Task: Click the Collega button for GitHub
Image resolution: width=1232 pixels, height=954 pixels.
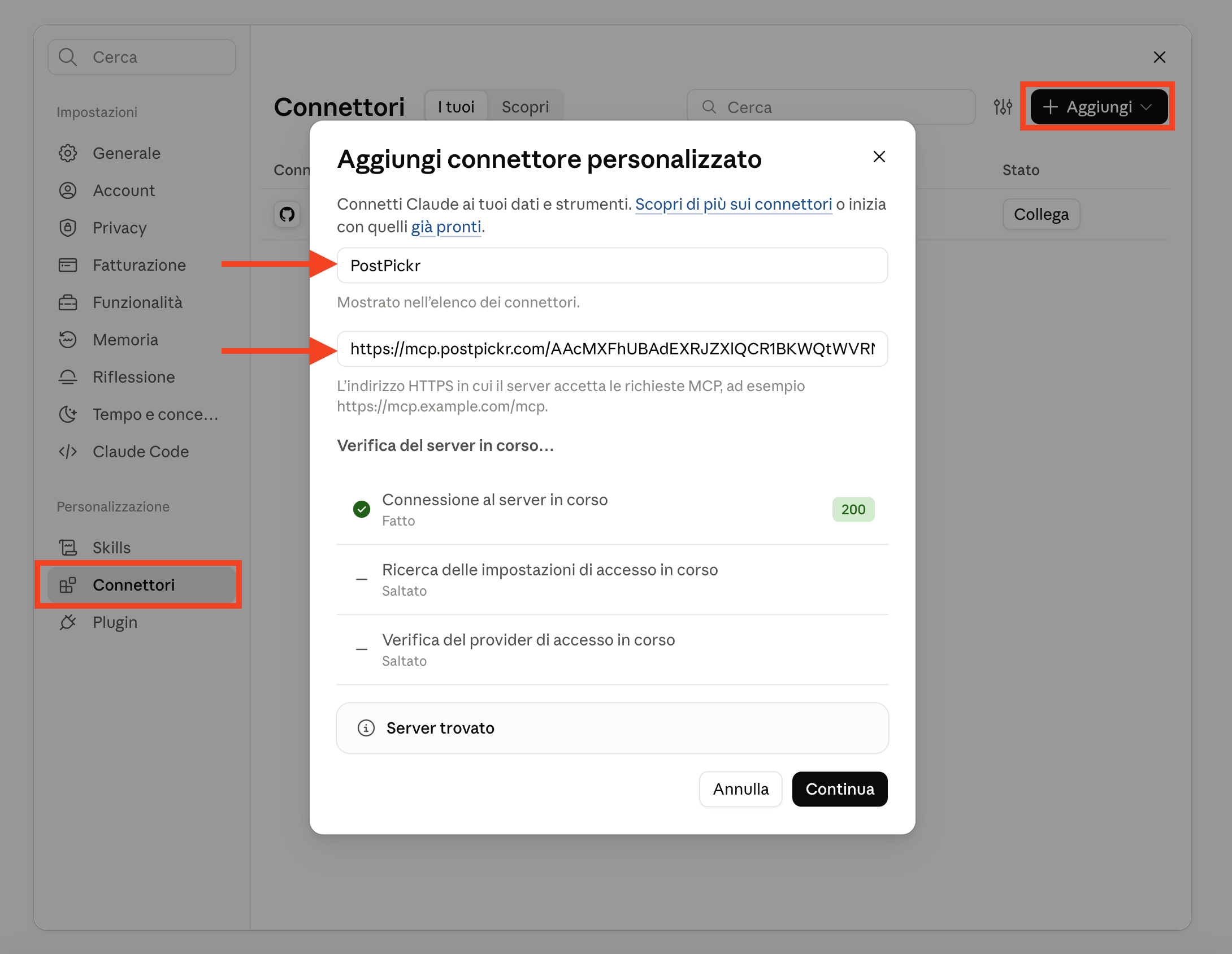Action: [1041, 214]
